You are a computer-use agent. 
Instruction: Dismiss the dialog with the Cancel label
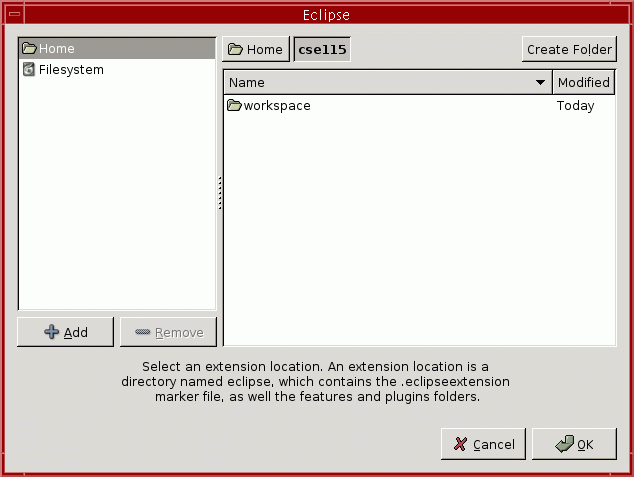(494, 445)
